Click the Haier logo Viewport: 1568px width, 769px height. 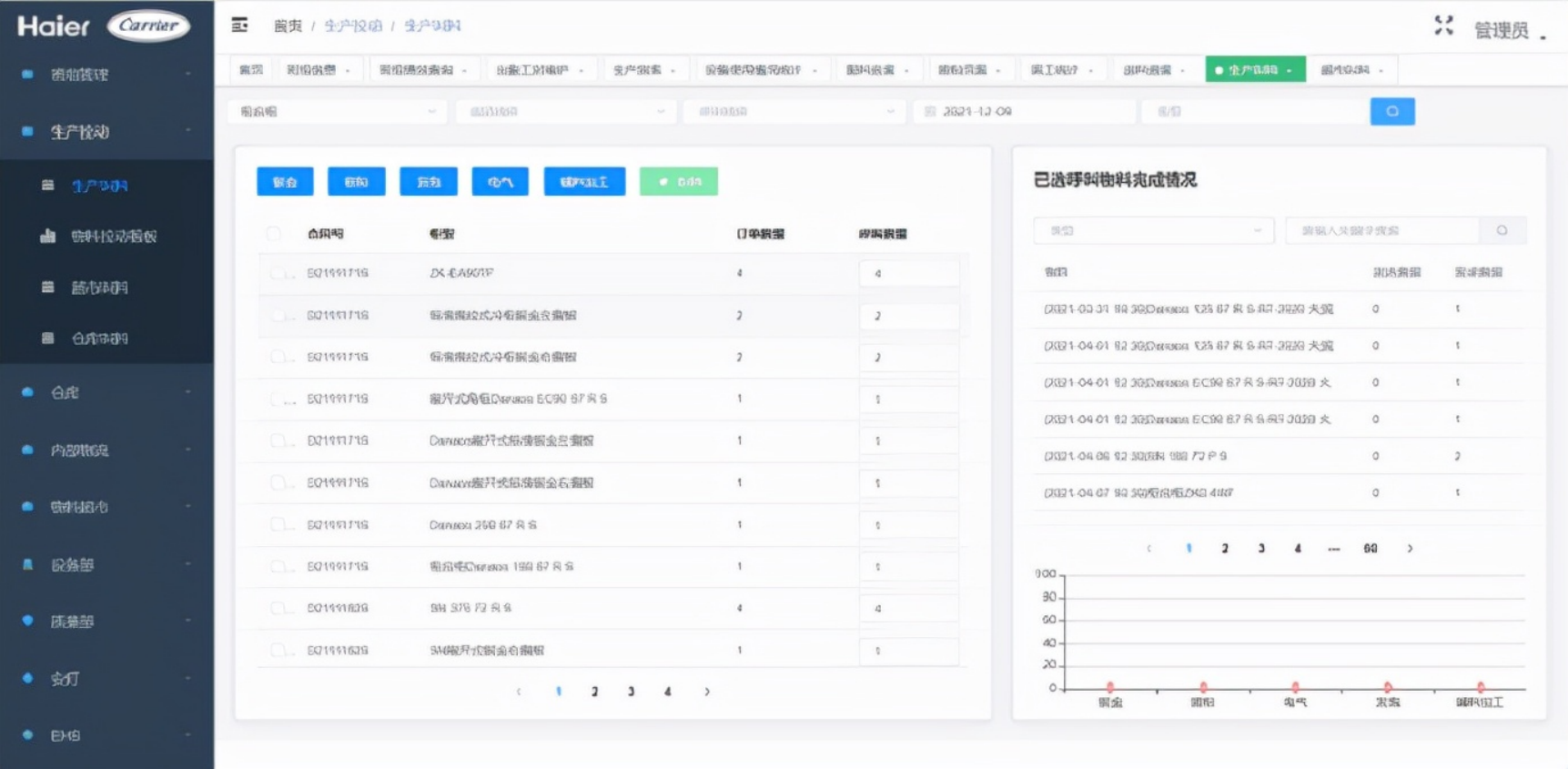[54, 26]
